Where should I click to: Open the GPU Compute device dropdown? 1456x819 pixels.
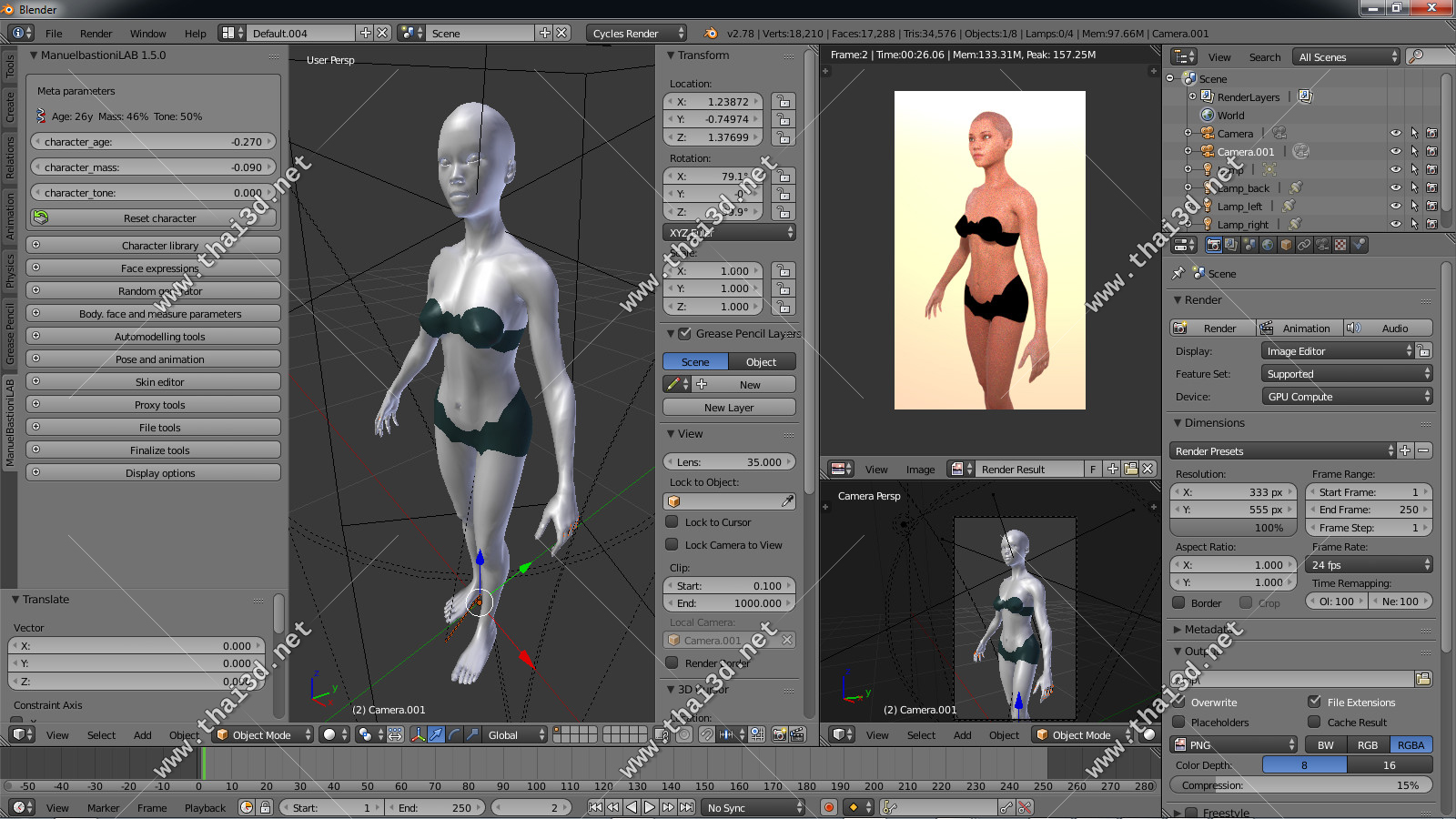(1347, 396)
